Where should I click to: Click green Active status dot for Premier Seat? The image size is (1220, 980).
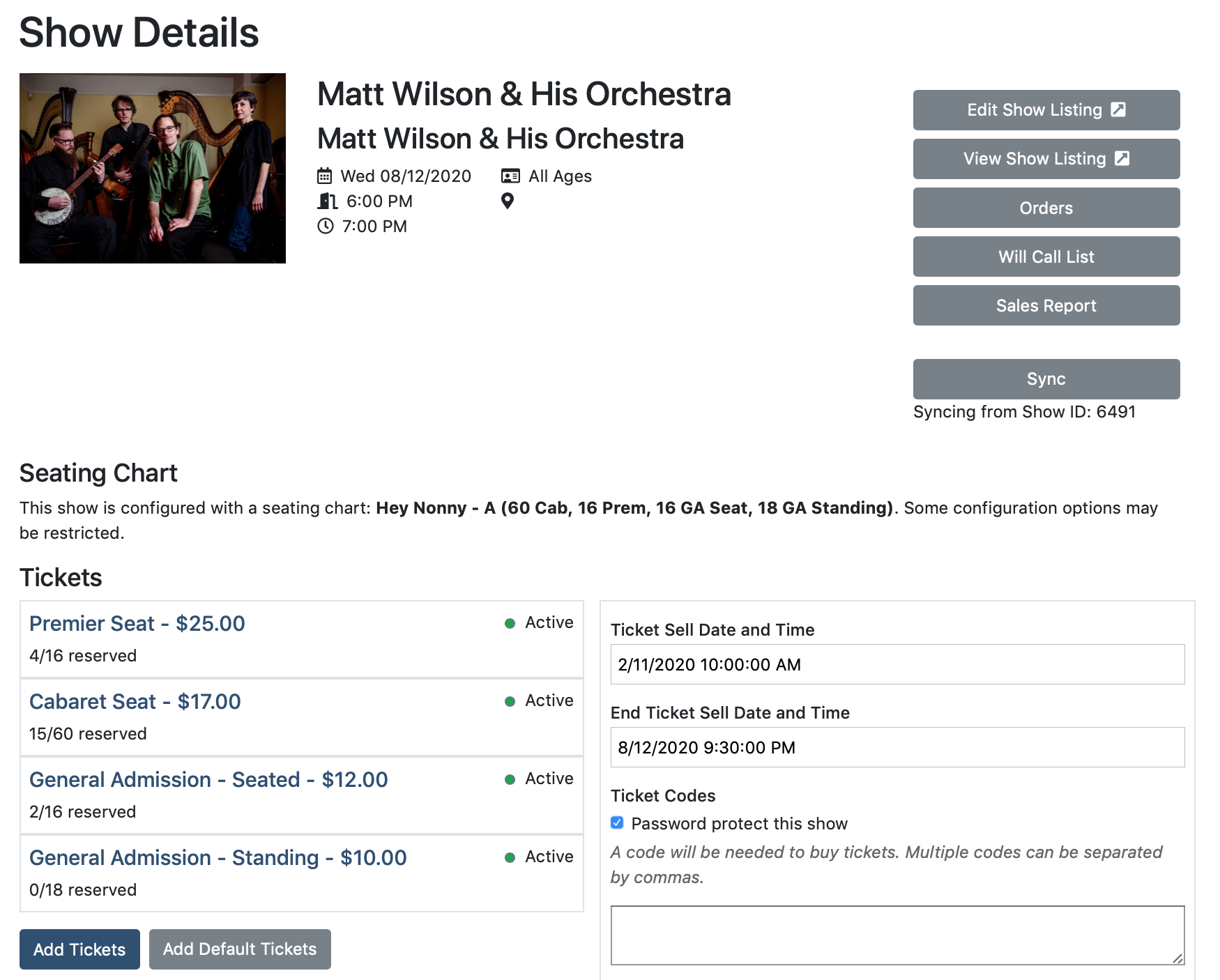pos(510,623)
